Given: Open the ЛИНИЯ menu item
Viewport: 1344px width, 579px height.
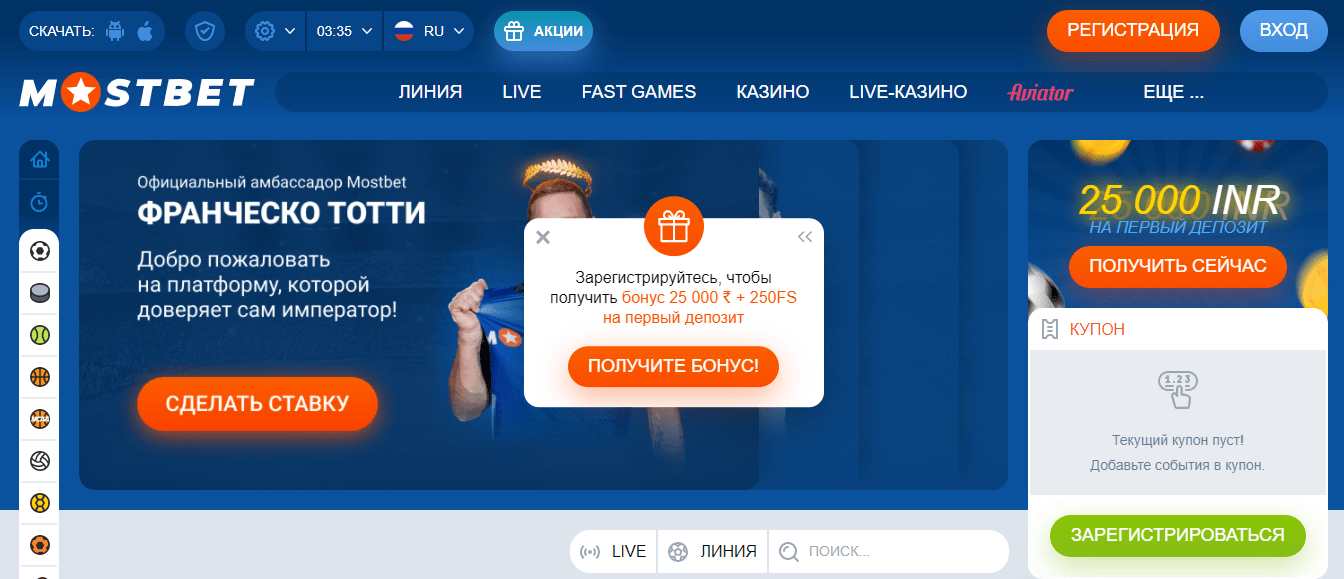Looking at the screenshot, I should coord(430,92).
